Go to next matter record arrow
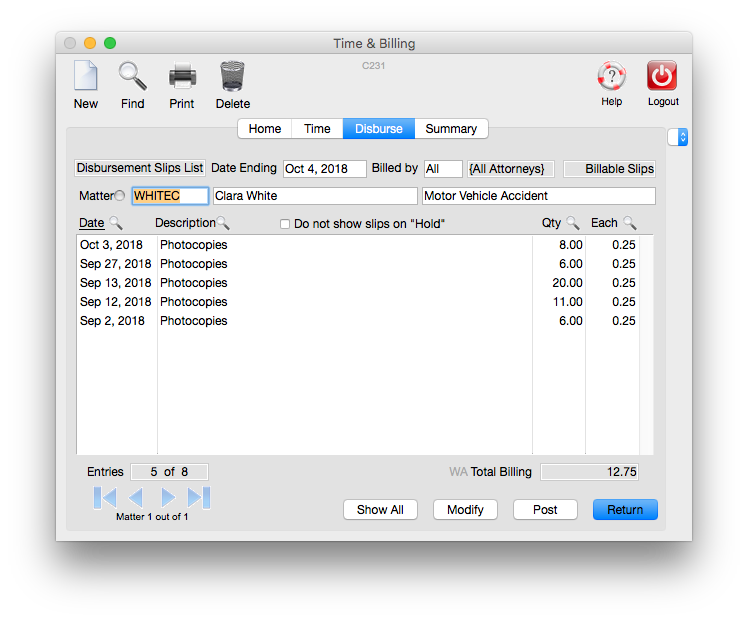This screenshot has width=748, height=621. point(168,497)
